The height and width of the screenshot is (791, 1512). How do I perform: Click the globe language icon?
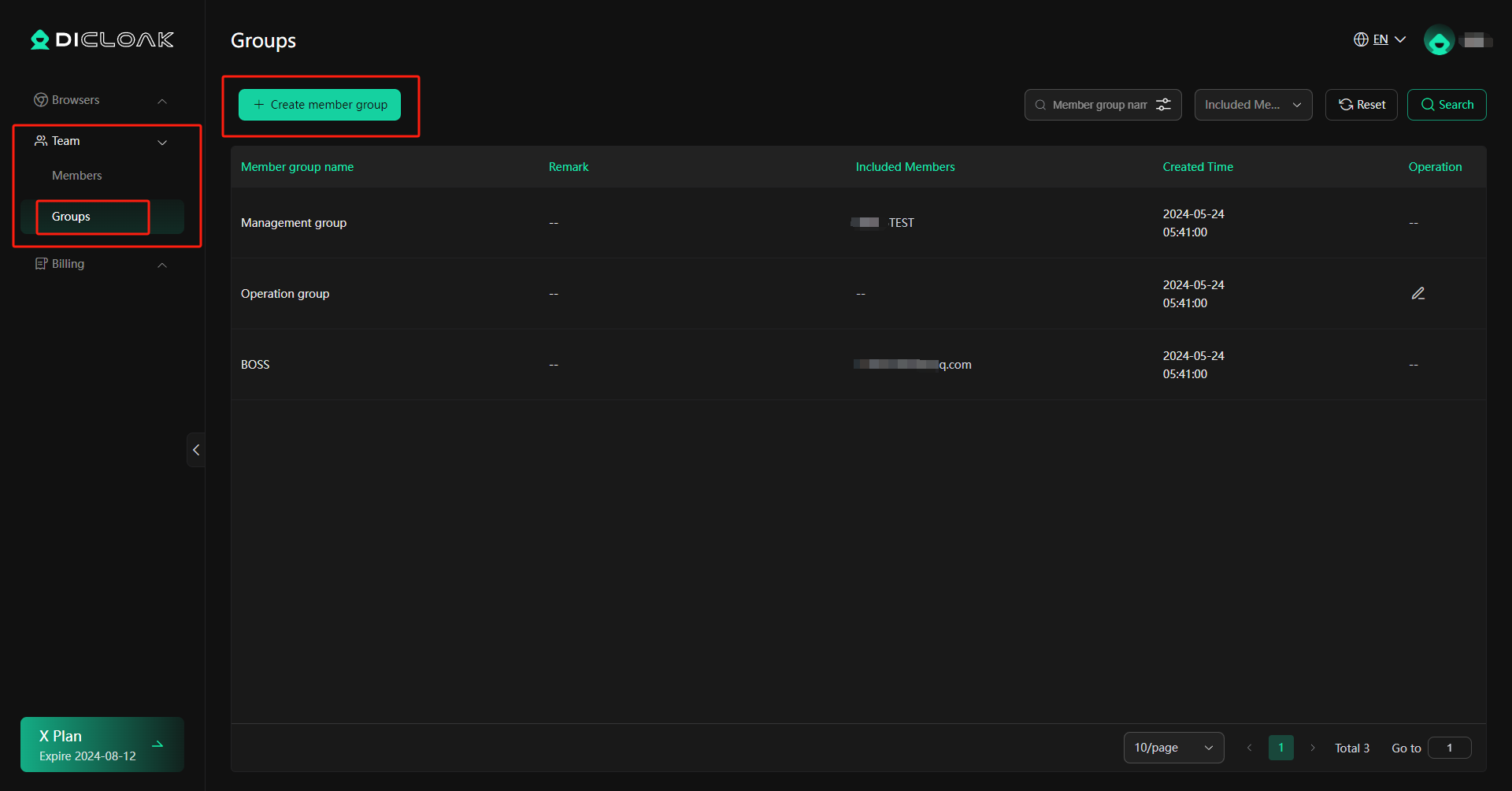point(1362,39)
